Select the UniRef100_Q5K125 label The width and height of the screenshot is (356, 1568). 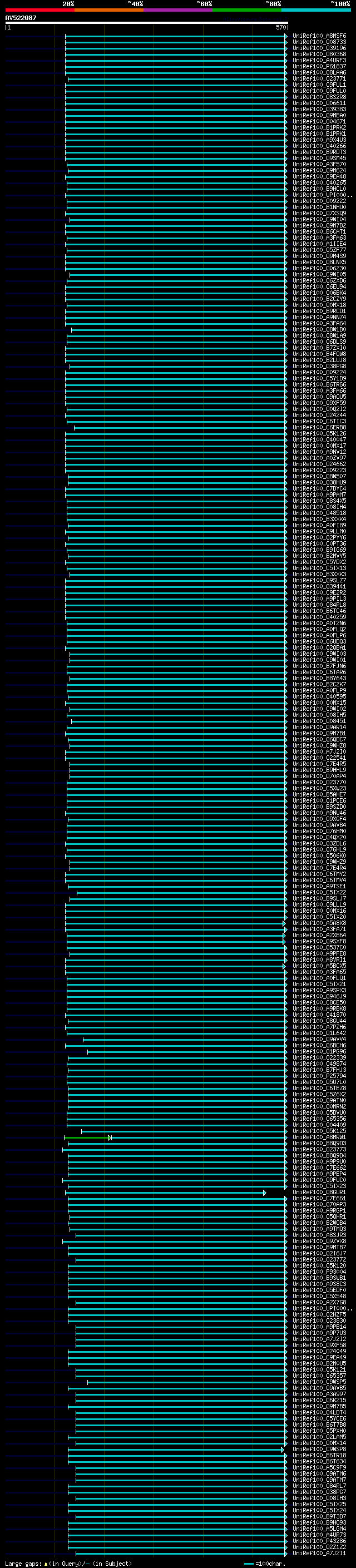(x=319, y=1131)
